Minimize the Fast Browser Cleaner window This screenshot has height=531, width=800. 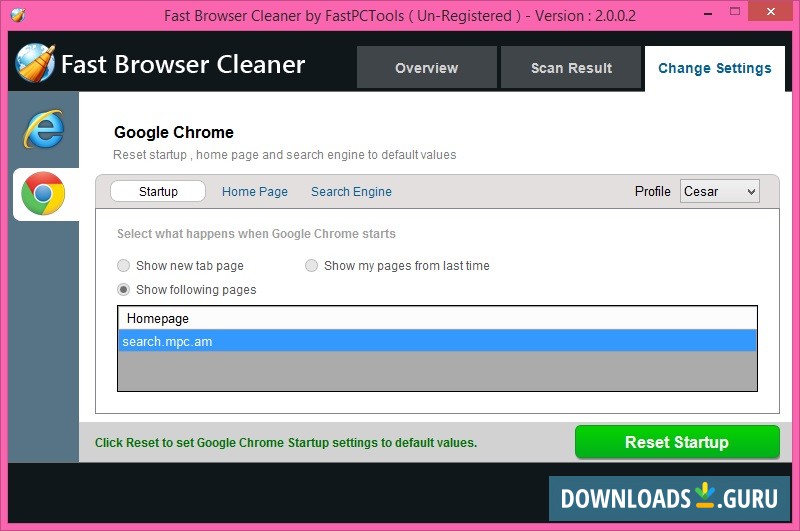[708, 14]
